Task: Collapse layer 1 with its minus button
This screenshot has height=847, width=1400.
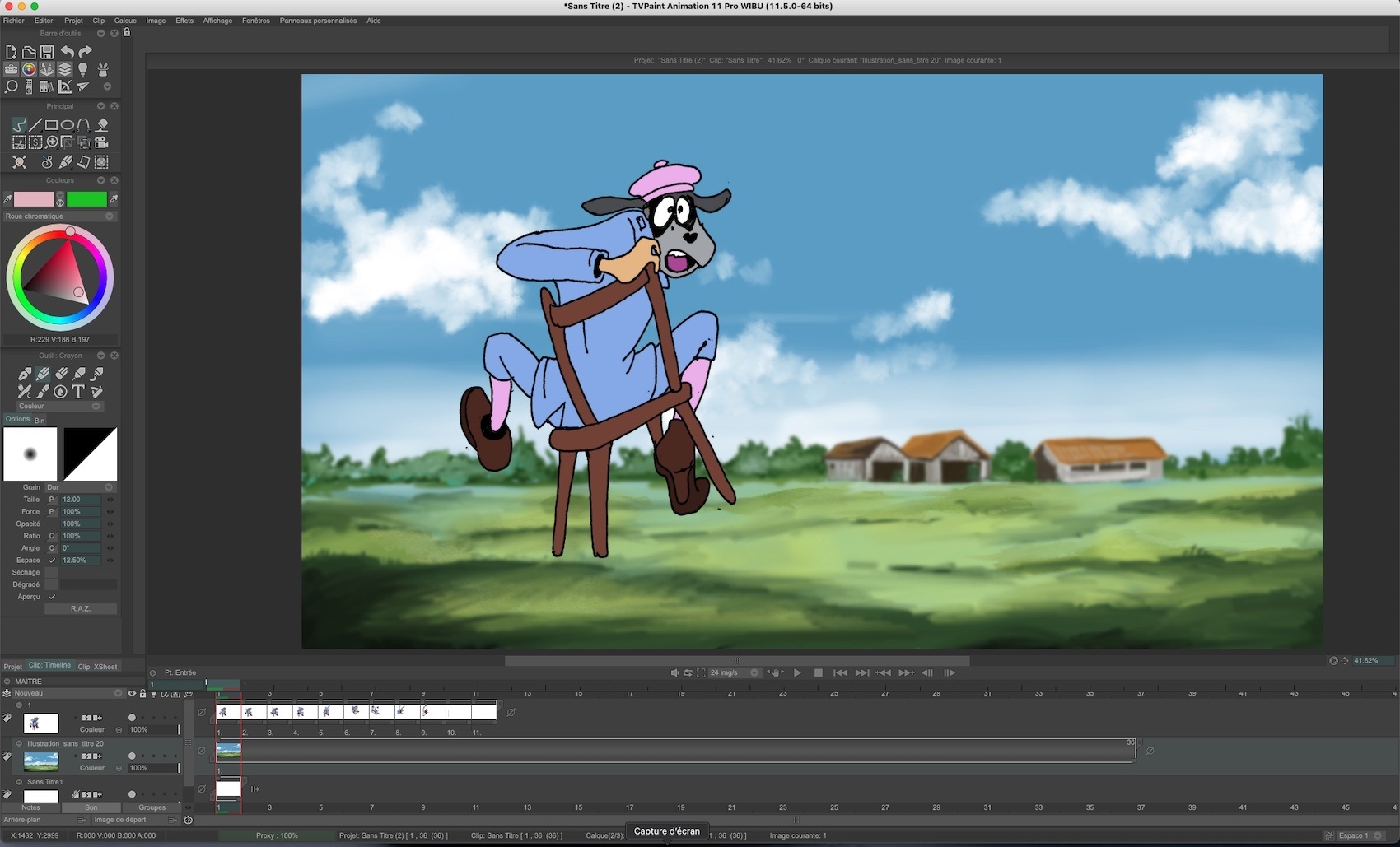Action: tap(20, 705)
